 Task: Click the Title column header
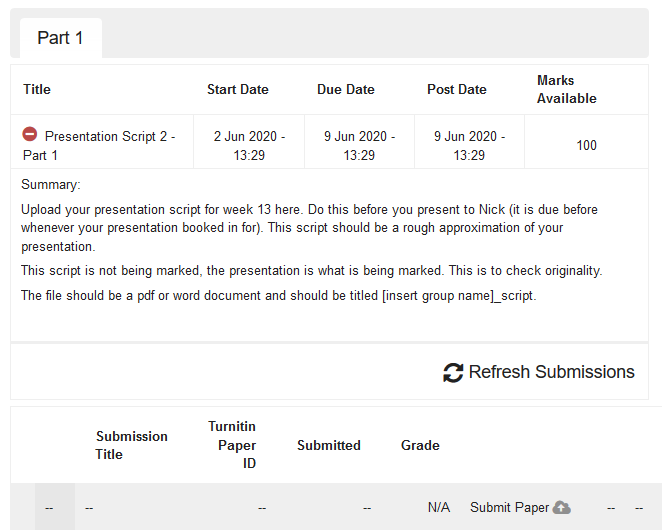[37, 90]
